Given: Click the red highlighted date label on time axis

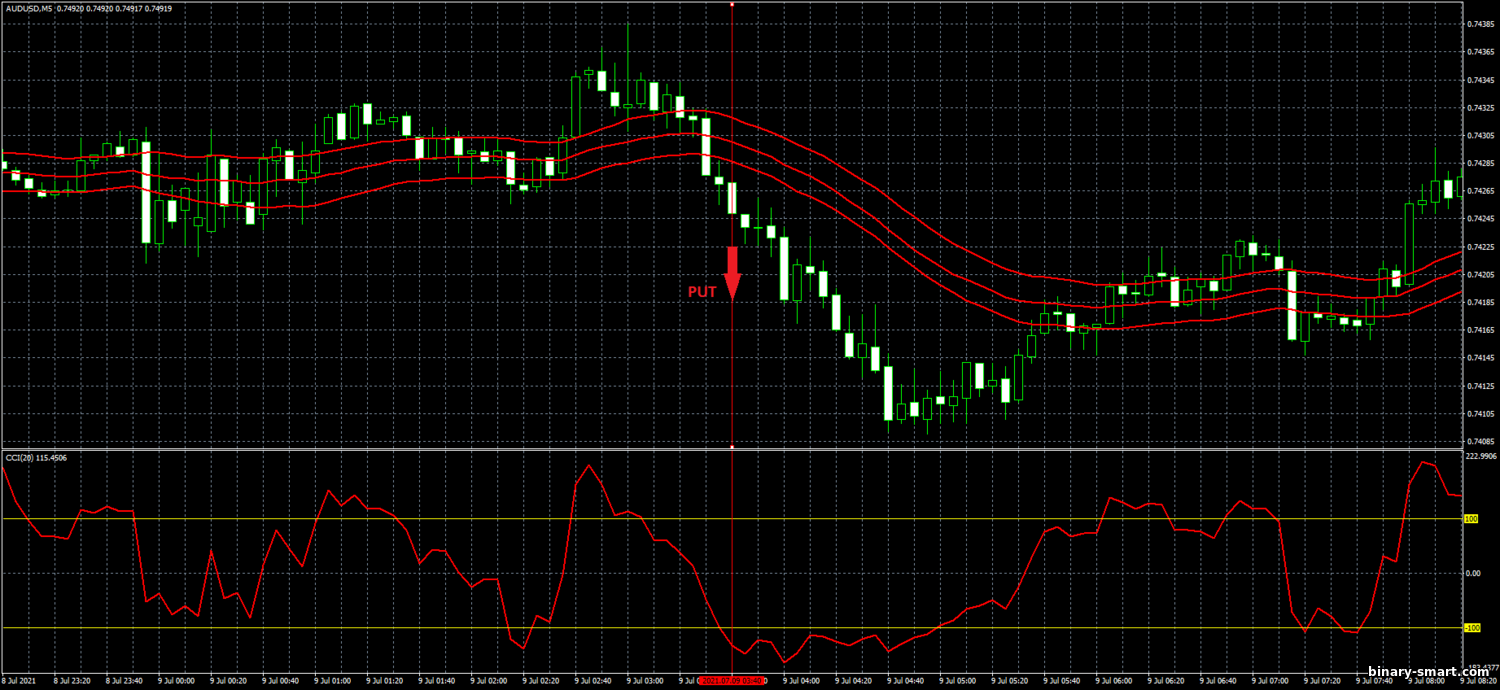Looking at the screenshot, I should tap(732, 680).
